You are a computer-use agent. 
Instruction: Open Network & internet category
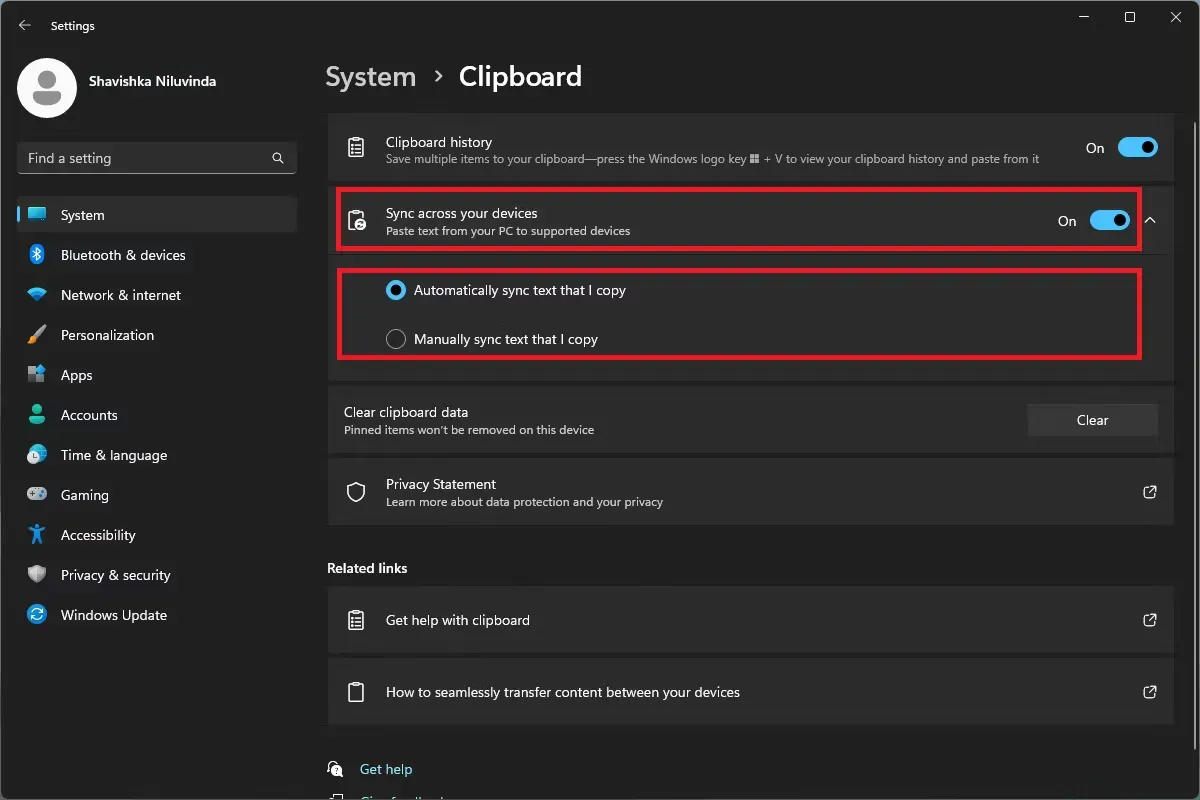pos(157,295)
